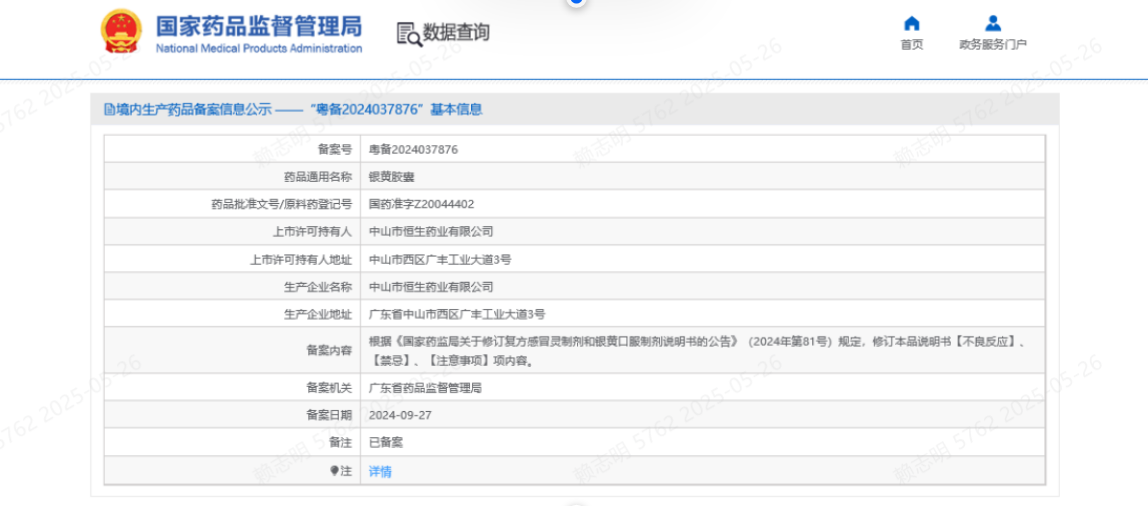This screenshot has height=506, width=1148.
Task: Click the 政务服务门户 user icon
Action: pos(992,23)
